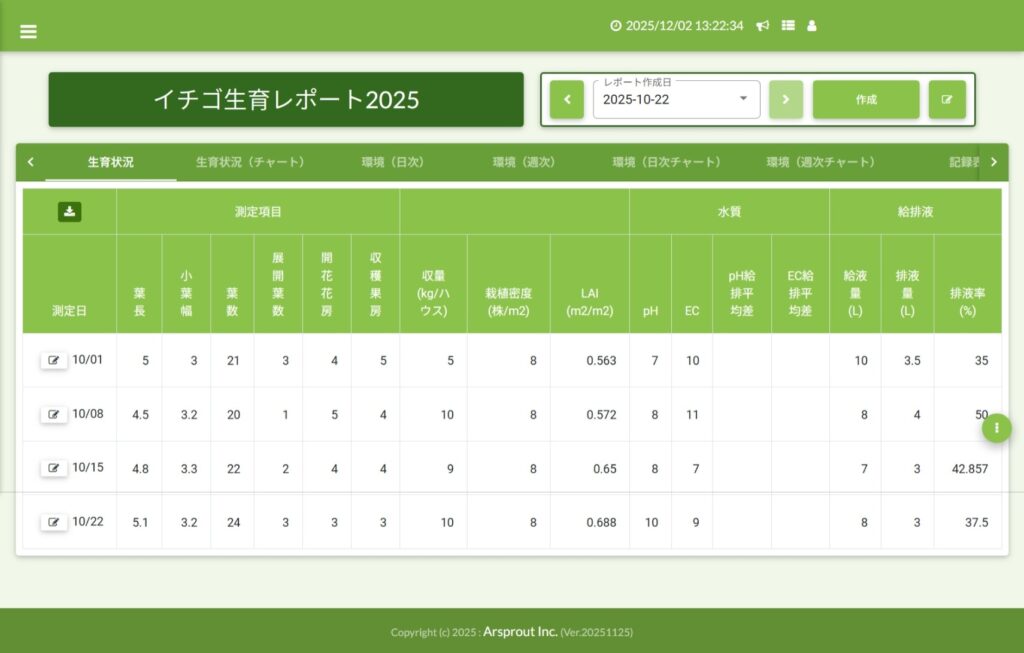1024x653 pixels.
Task: Click the 作成 create button
Action: coord(866,100)
